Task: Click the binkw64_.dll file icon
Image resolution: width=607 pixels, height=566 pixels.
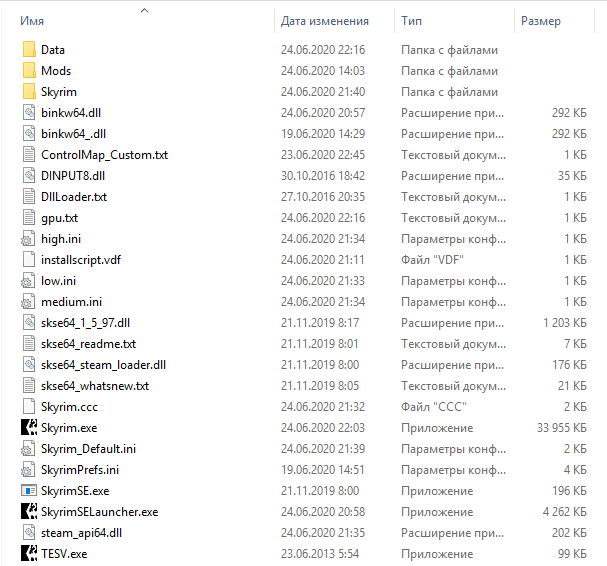Action: 29,134
